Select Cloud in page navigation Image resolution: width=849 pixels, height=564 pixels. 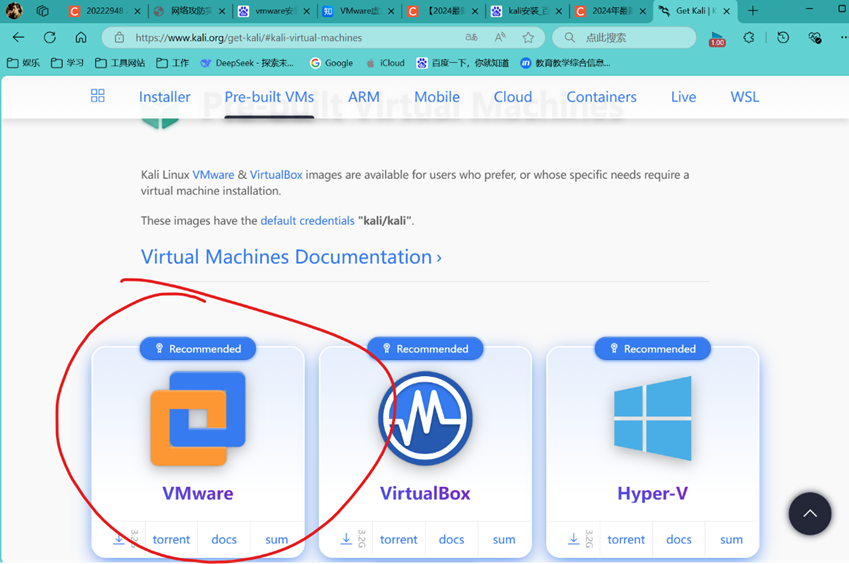pyautogui.click(x=513, y=97)
